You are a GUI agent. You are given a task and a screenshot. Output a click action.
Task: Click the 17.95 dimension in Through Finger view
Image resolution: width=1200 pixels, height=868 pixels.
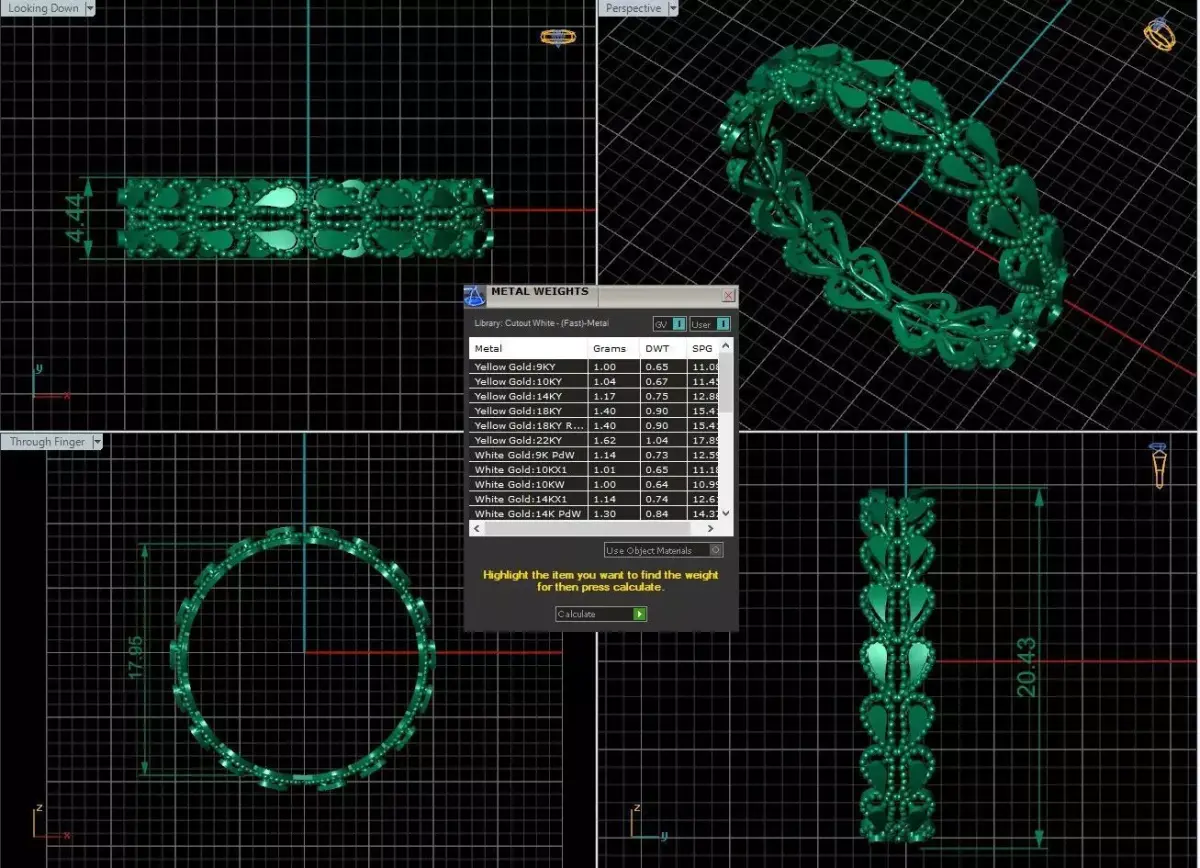click(x=137, y=658)
